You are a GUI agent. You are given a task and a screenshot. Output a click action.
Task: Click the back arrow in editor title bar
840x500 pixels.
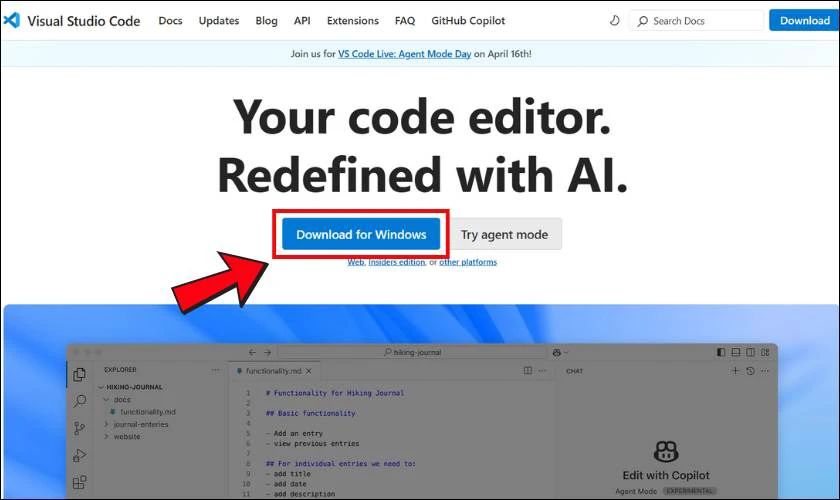[252, 353]
